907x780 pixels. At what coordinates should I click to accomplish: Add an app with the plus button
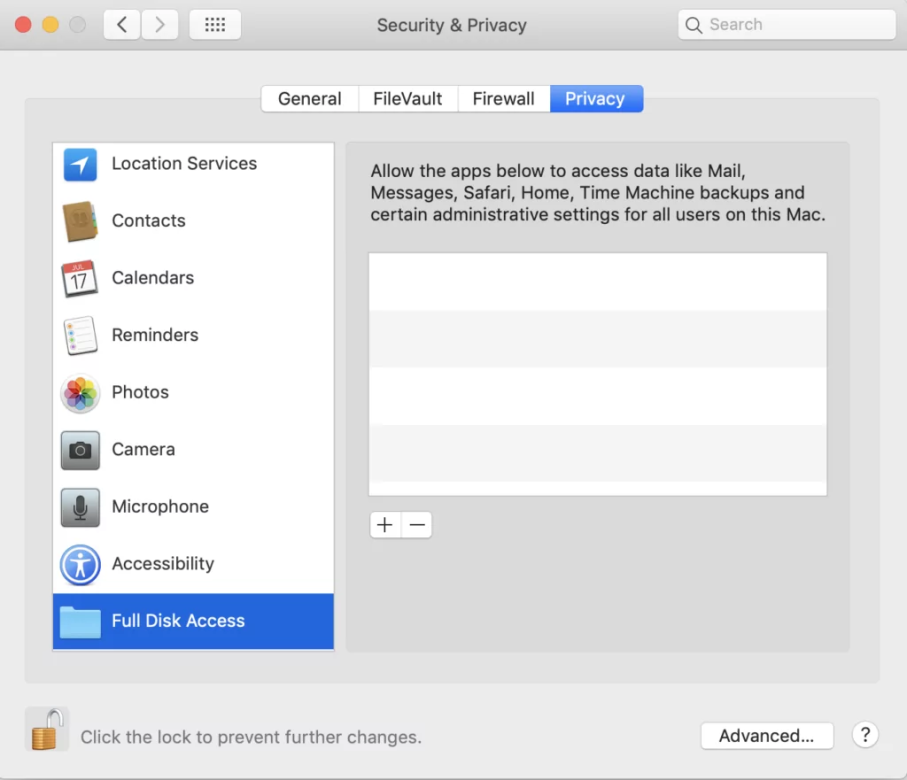click(x=385, y=525)
